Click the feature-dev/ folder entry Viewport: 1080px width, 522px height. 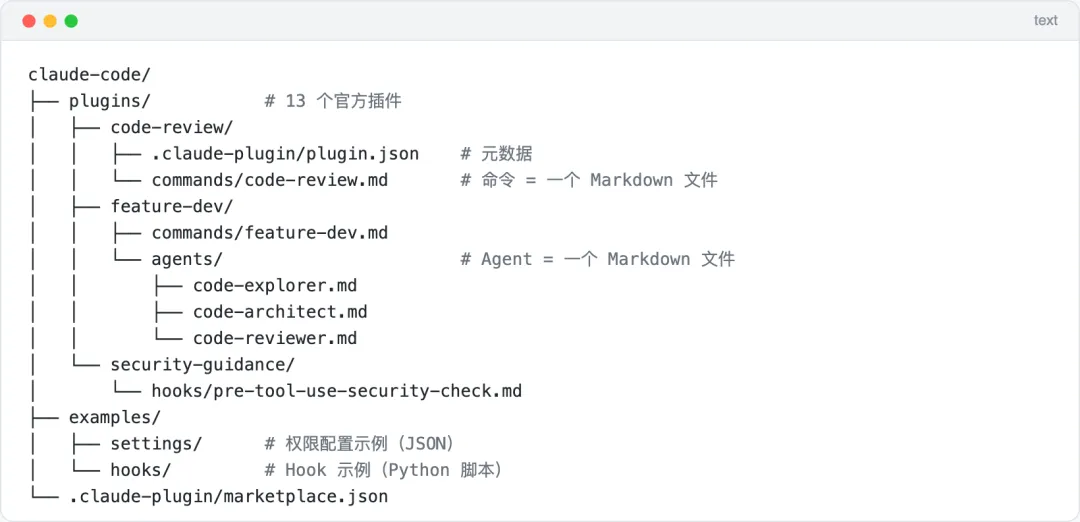click(171, 206)
